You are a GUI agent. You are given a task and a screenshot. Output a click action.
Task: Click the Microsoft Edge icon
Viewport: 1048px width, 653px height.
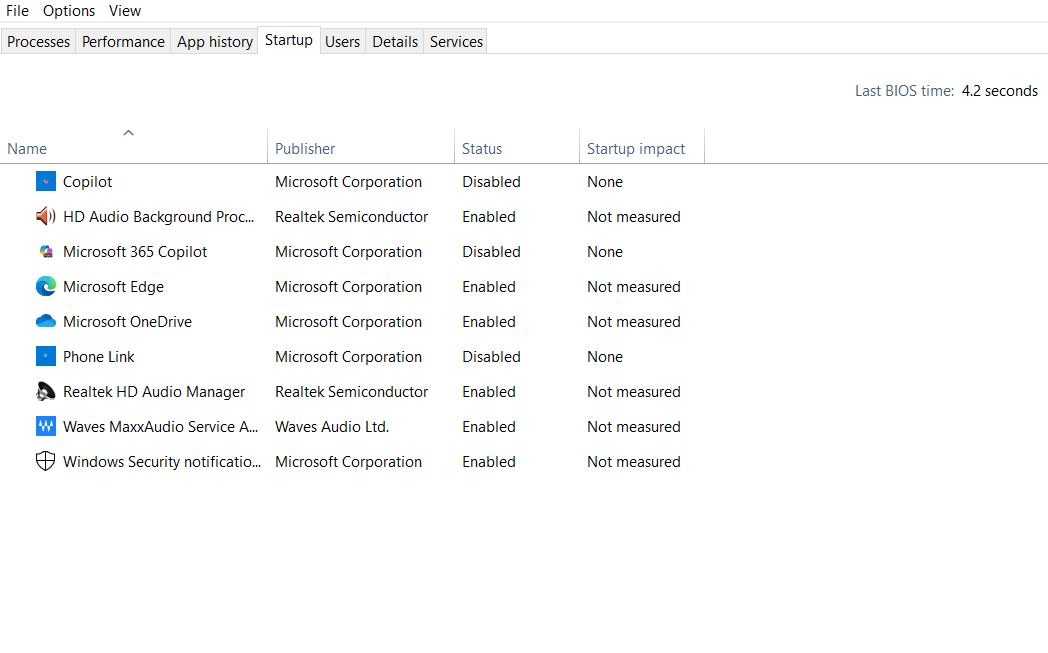pos(45,286)
